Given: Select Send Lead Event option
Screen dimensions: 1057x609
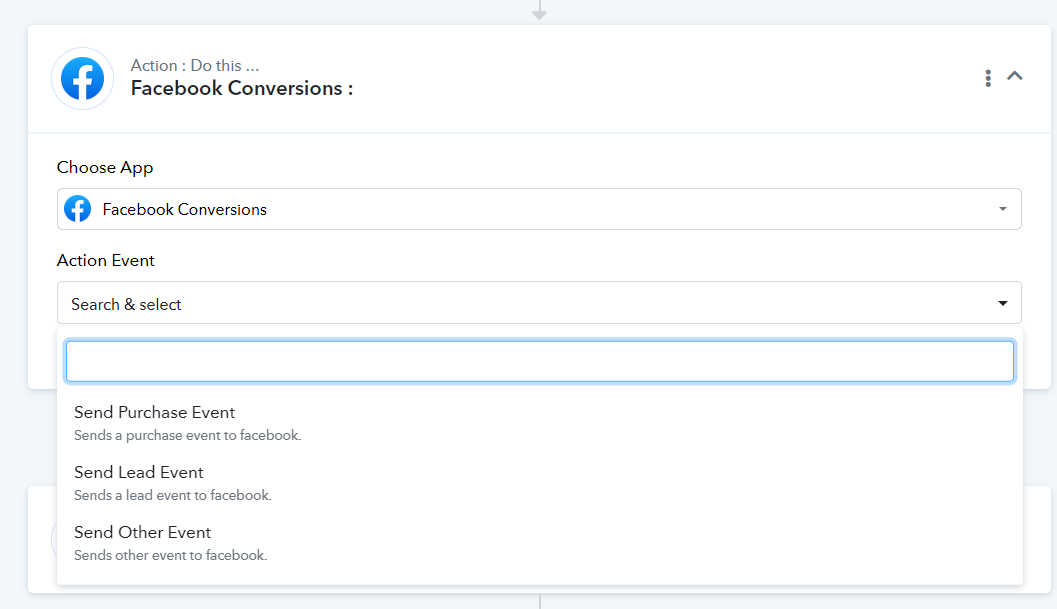Looking at the screenshot, I should 539,483.
